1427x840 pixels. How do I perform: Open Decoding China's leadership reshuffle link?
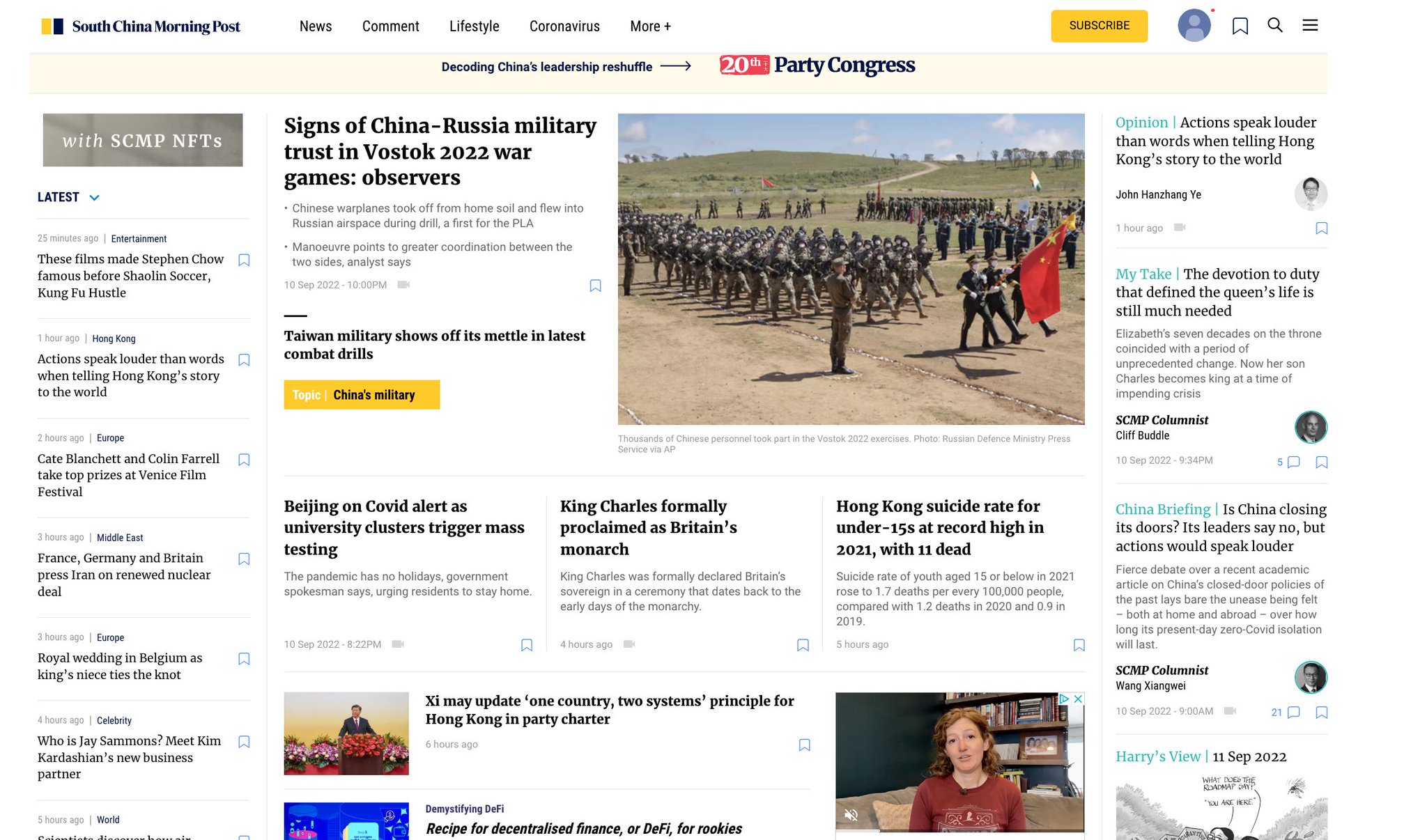click(566, 67)
